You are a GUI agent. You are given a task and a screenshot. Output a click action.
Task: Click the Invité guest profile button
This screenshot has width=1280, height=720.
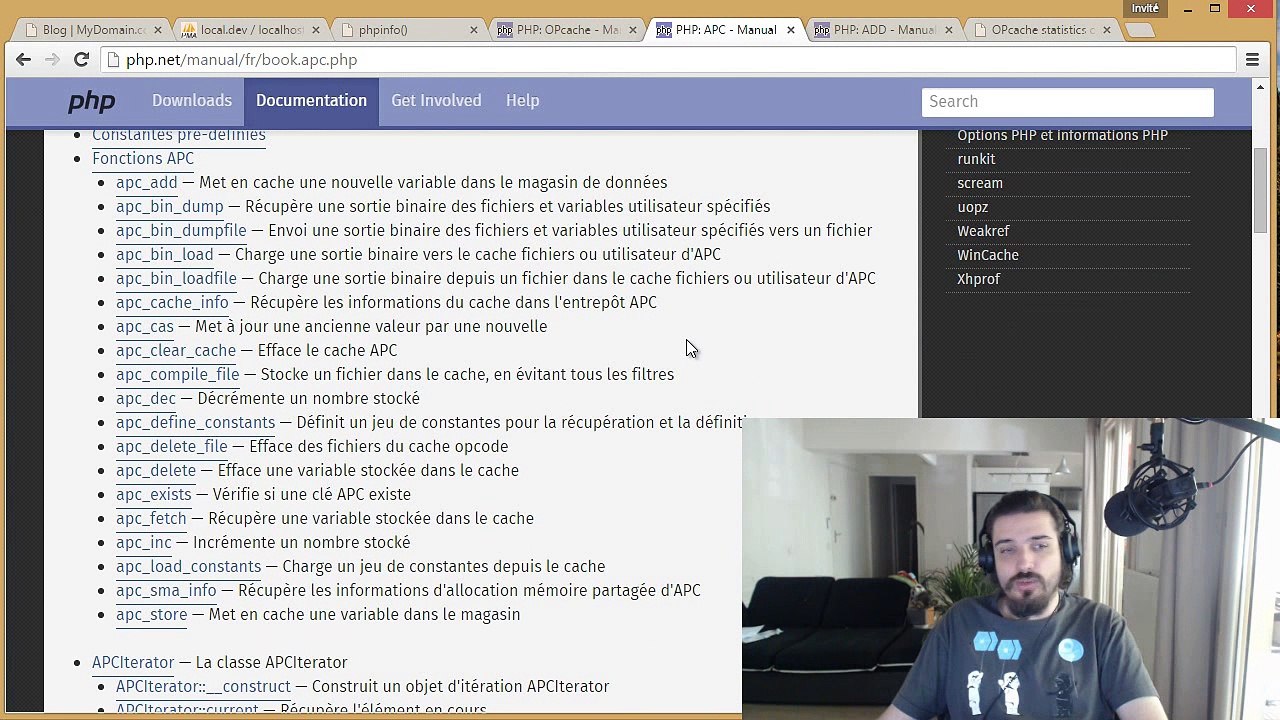point(1145,8)
